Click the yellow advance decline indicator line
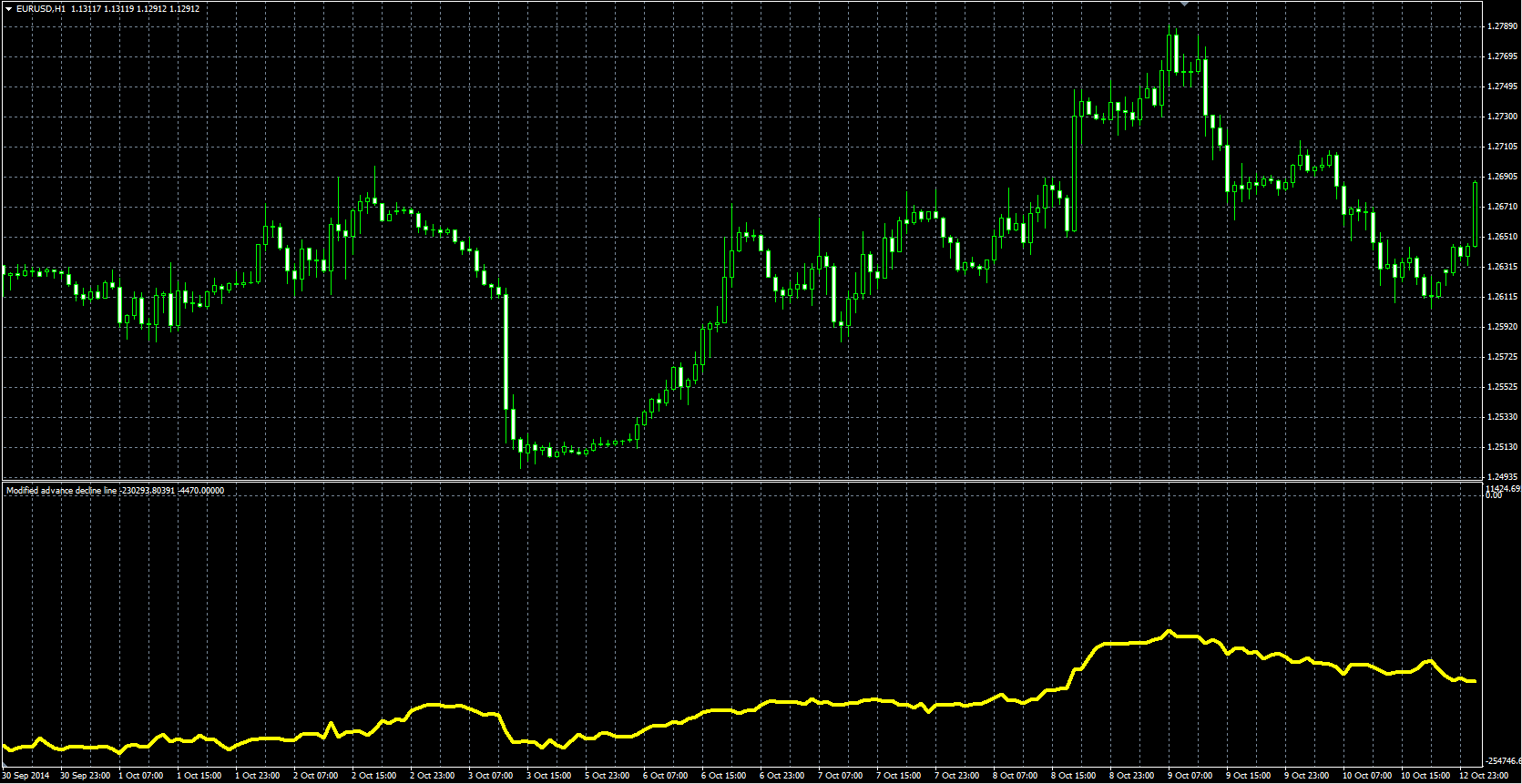 (738, 711)
